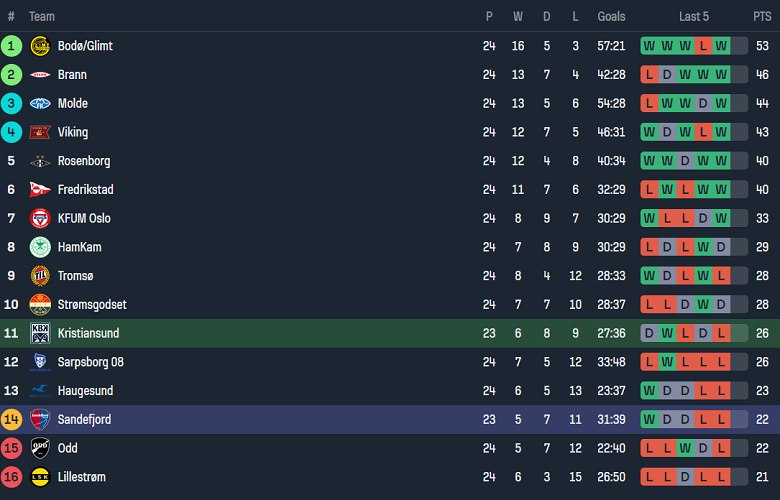Click the HamKam club logo
The image size is (780, 500).
40,247
